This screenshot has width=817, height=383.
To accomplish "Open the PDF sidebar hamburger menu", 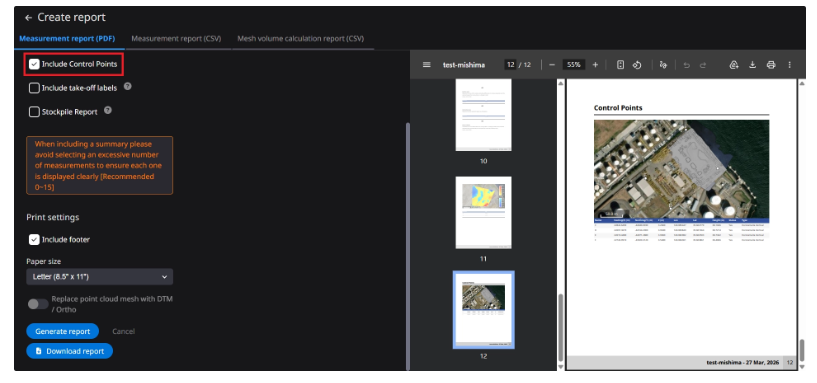I will pos(426,65).
